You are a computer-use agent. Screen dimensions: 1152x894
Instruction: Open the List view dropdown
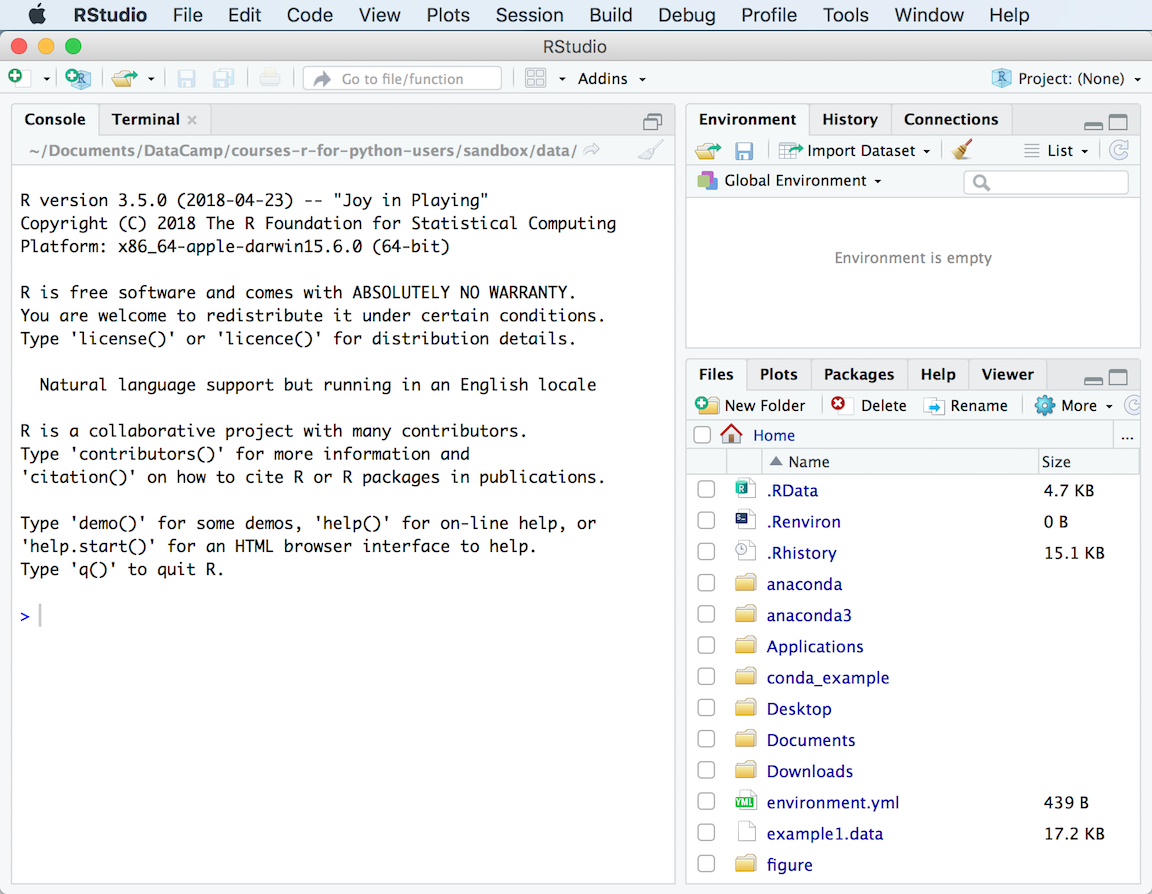click(x=1056, y=151)
